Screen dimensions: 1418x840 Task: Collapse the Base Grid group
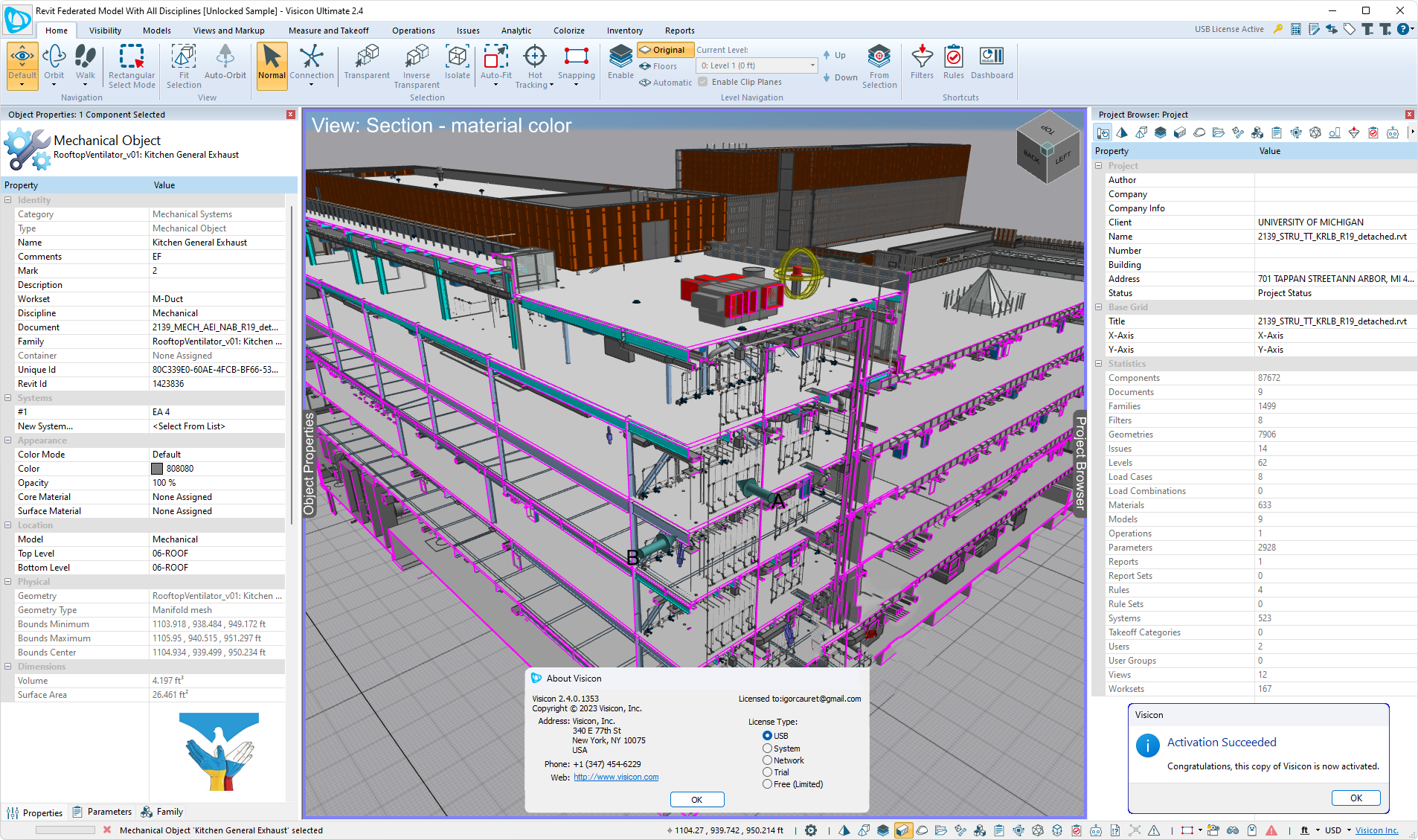[x=1099, y=307]
